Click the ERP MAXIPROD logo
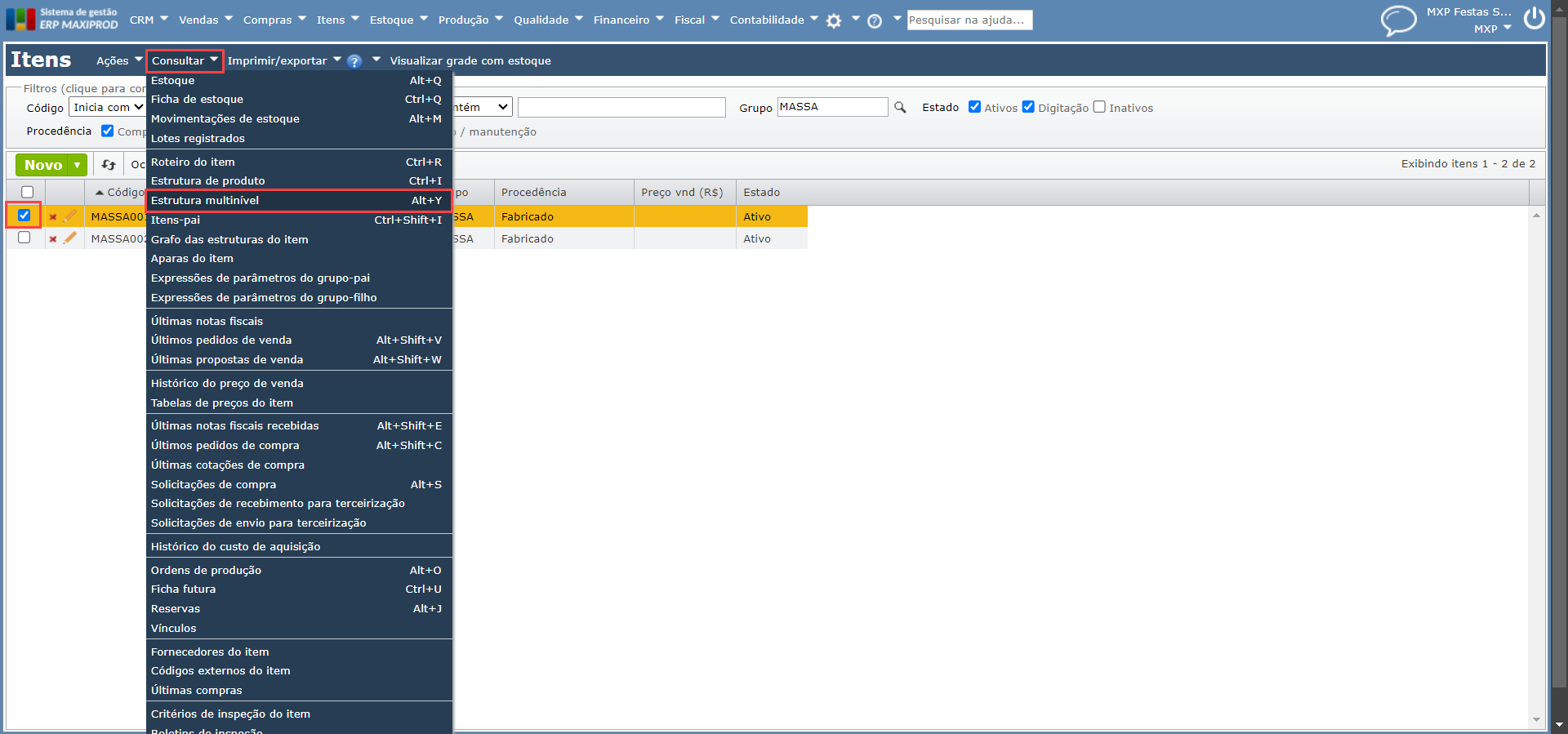Viewport: 1568px width, 734px height. click(62, 19)
